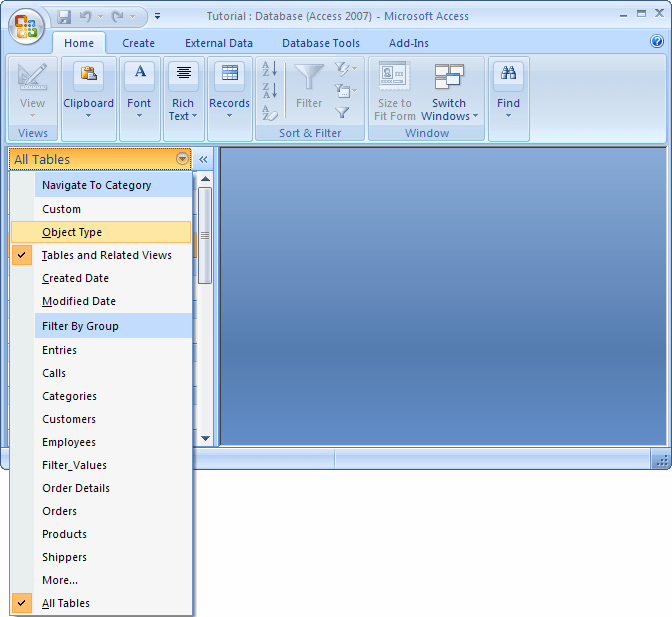Click Sort Descending Z-A icon
Screen dimensions: 672x617
click(x=270, y=90)
